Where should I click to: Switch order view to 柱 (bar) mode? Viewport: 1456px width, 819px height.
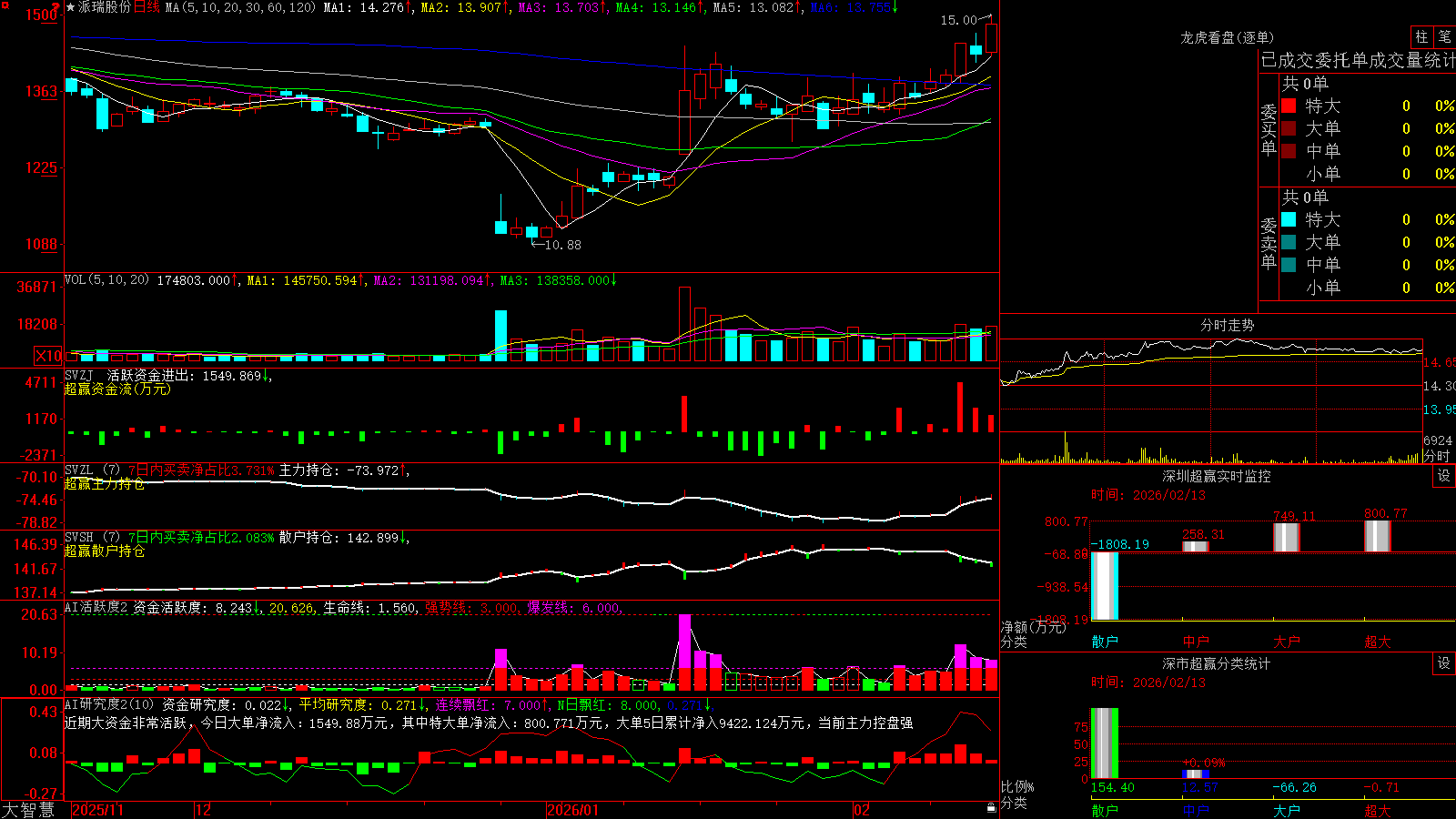click(x=1421, y=36)
